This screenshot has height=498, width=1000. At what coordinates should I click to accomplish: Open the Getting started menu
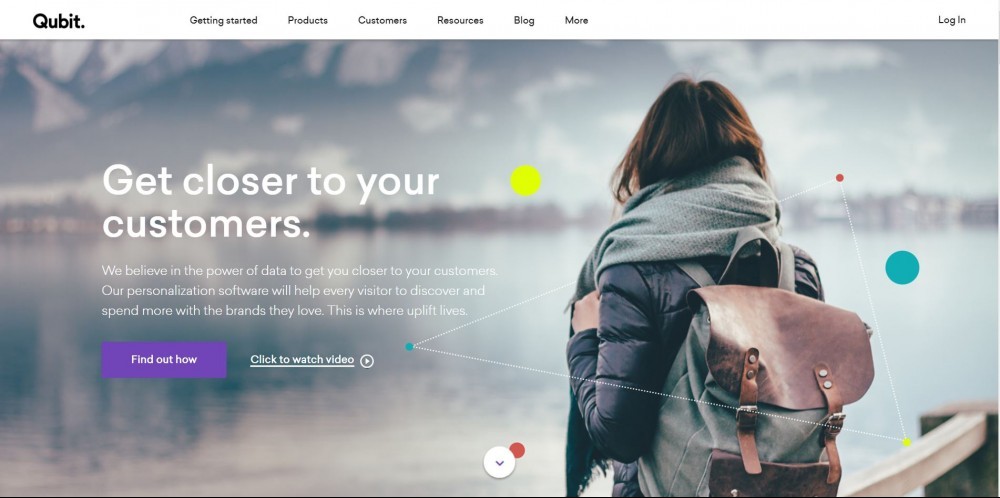pyautogui.click(x=223, y=20)
